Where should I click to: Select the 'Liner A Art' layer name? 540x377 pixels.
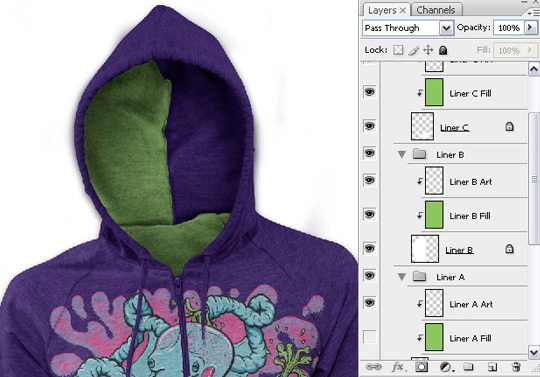tap(471, 304)
